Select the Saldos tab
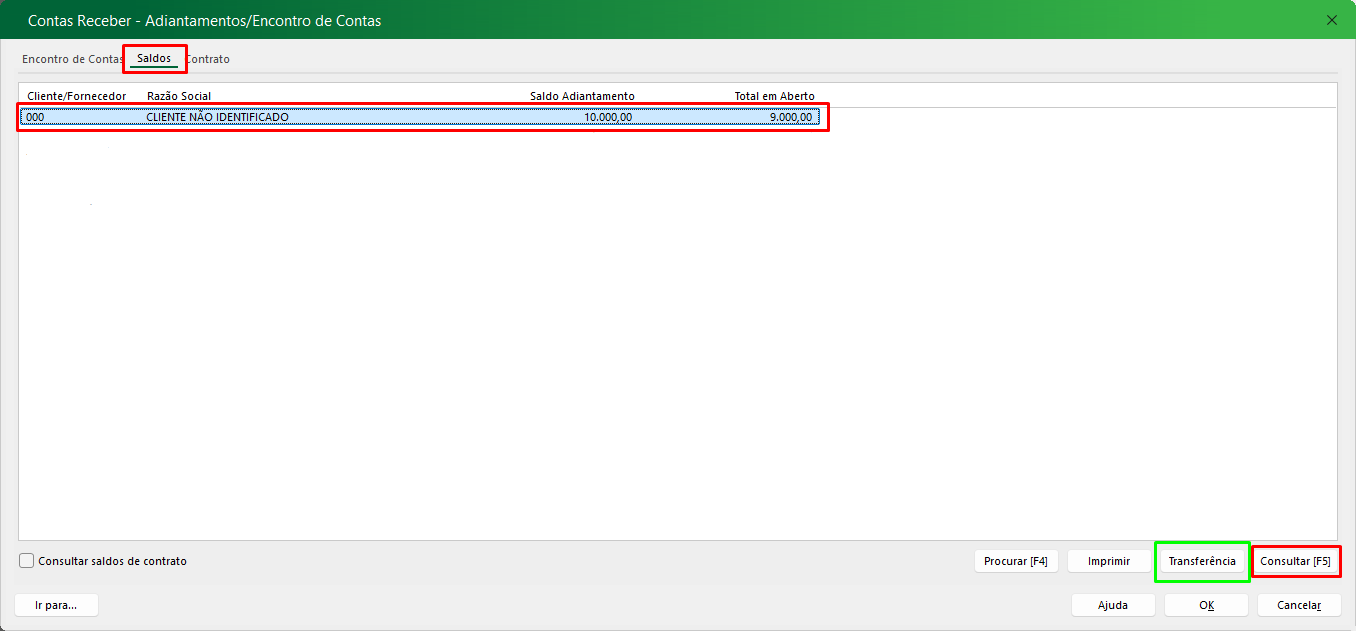Image resolution: width=1356 pixels, height=631 pixels. pyautogui.click(x=154, y=59)
